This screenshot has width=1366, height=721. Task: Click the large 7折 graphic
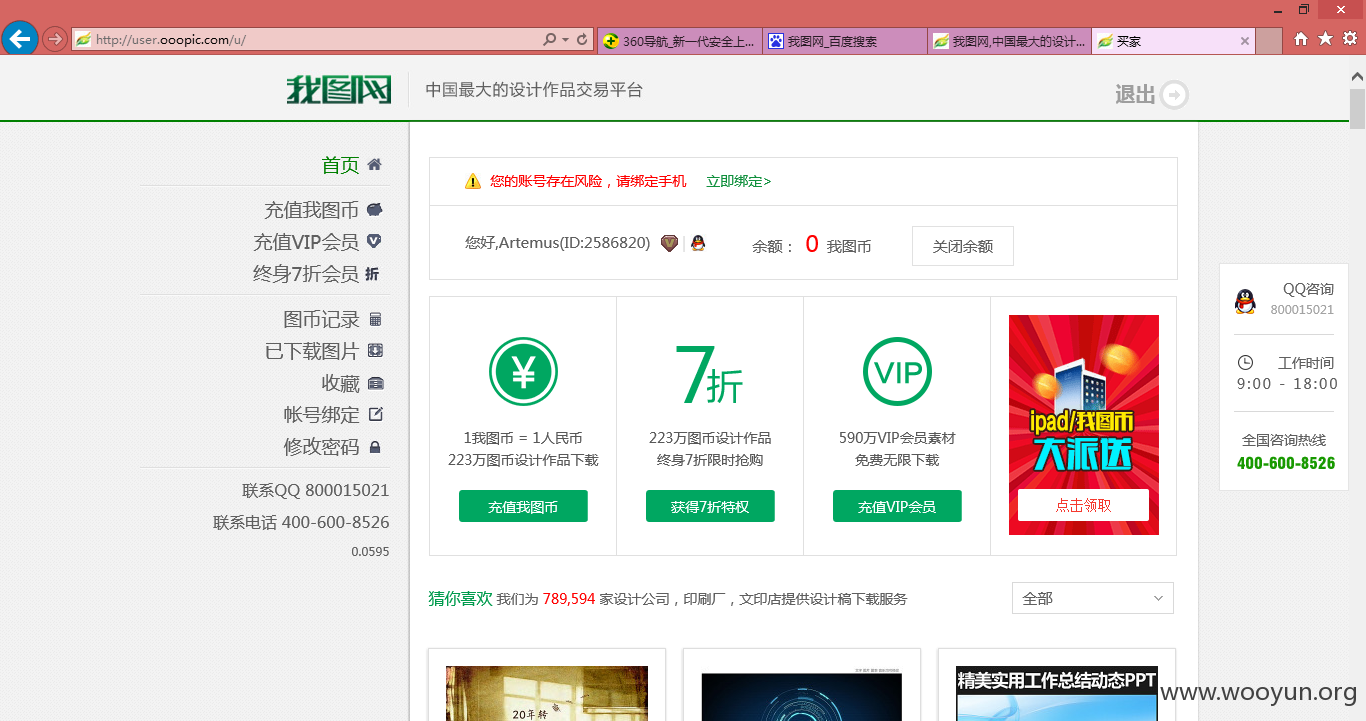click(710, 376)
